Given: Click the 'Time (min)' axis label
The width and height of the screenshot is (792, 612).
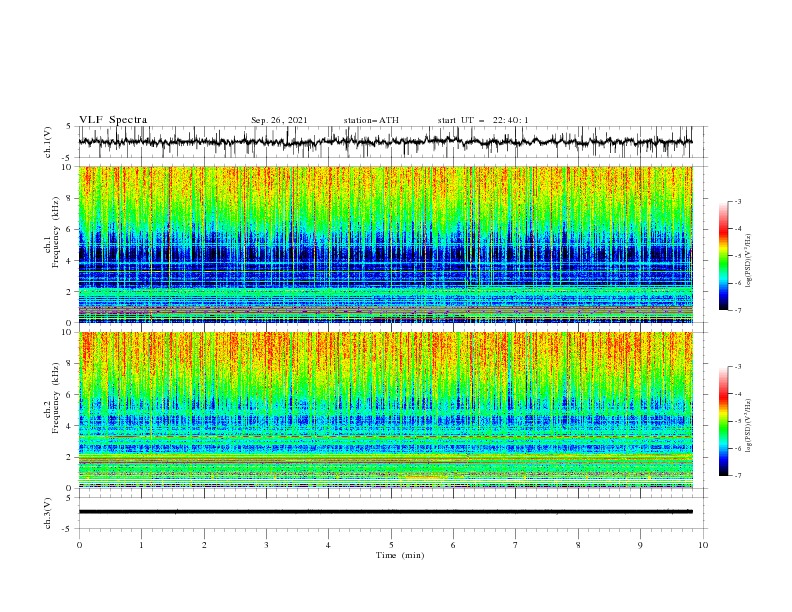Looking at the screenshot, I should click(400, 555).
